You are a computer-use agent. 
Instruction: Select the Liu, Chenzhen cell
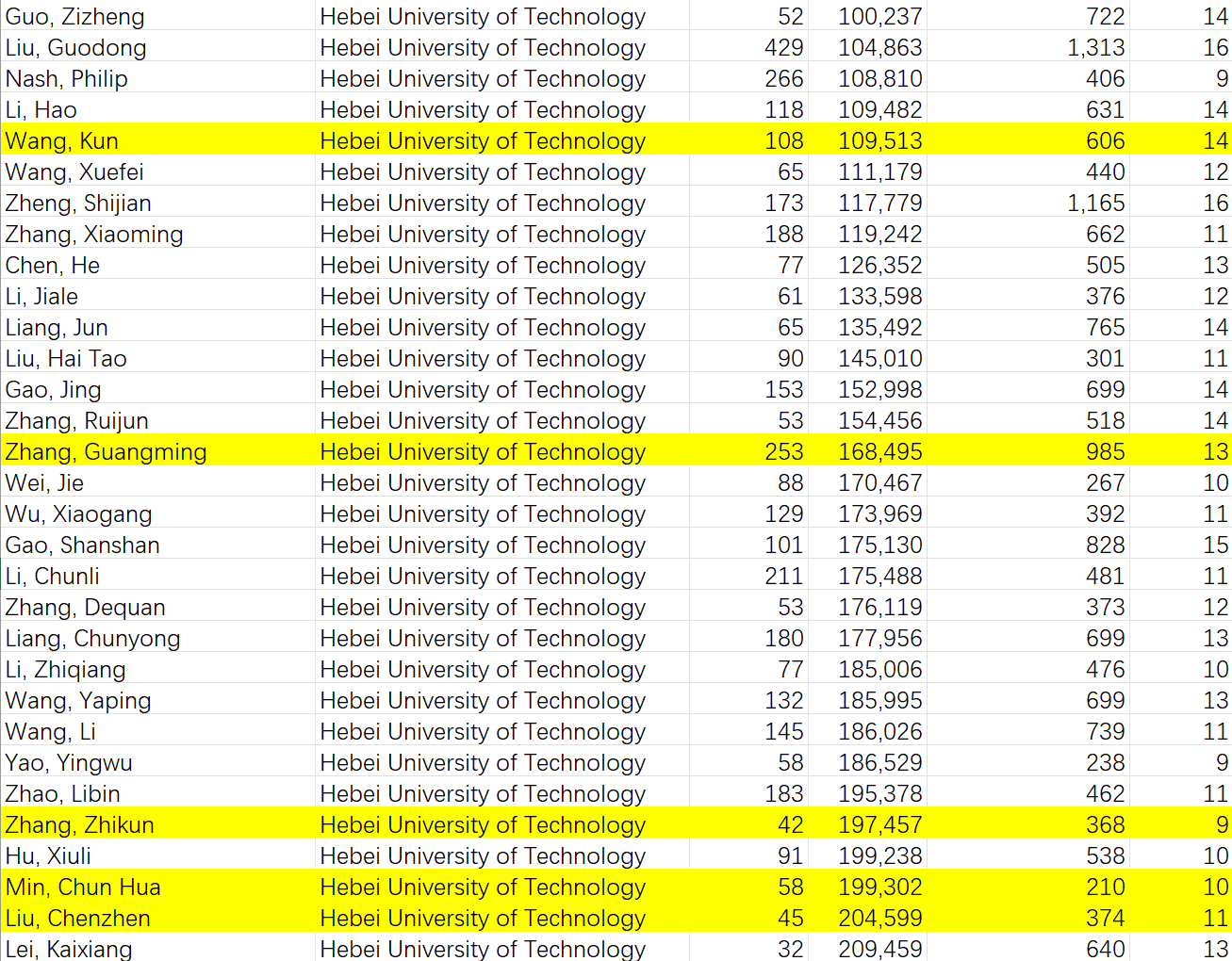[78, 919]
